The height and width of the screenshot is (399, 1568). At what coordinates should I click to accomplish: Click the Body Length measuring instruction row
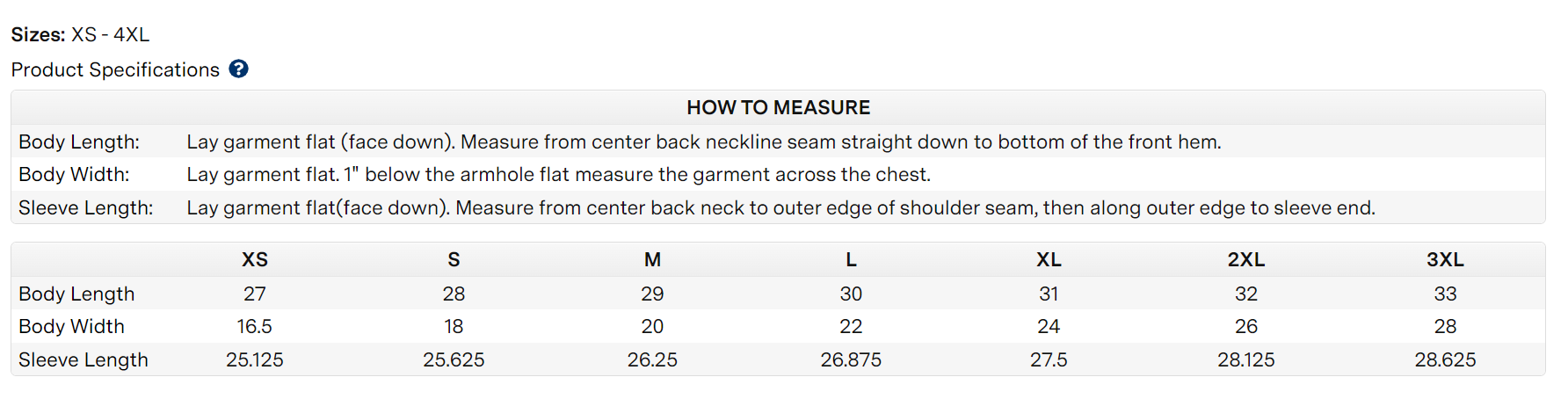pyautogui.click(x=778, y=141)
